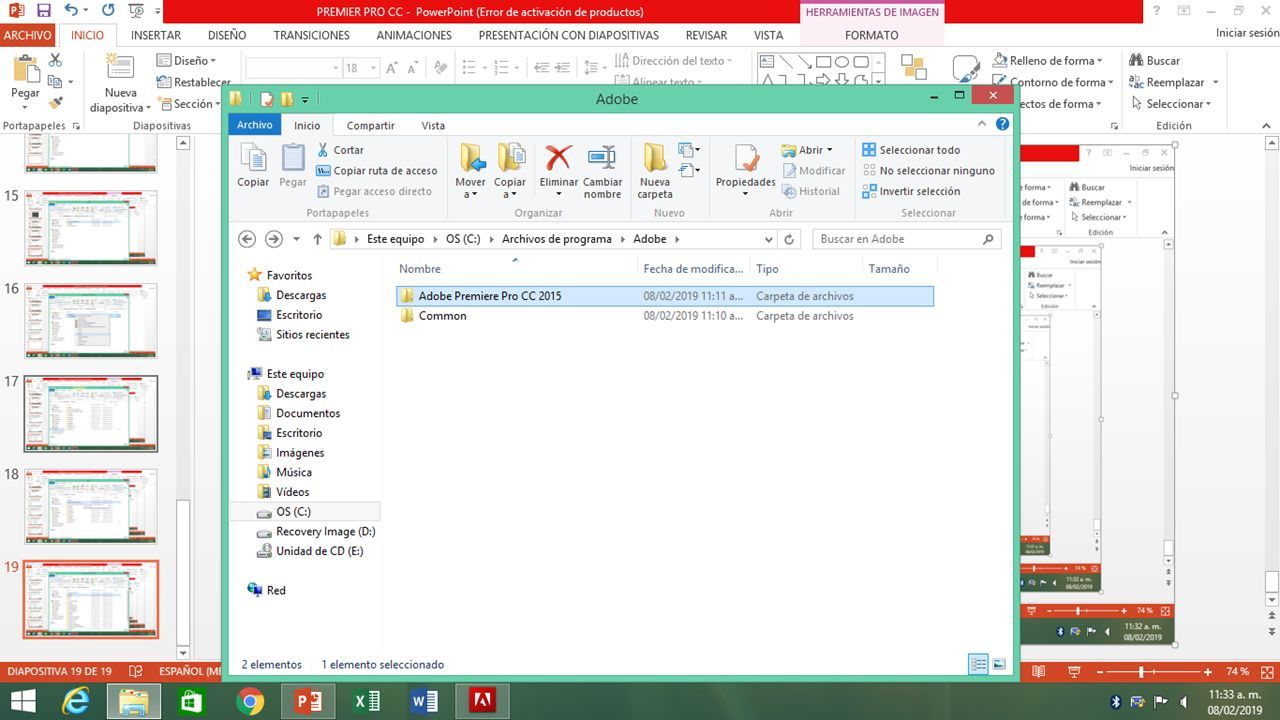Click the Windows Start button
This screenshot has width=1280, height=720.
[22, 701]
